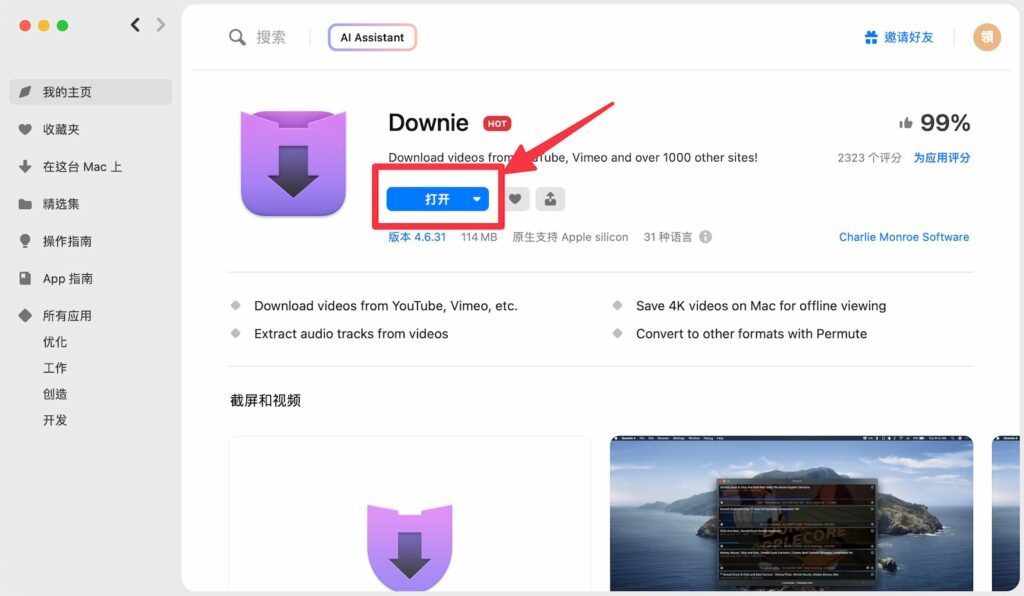
Task: Add Downie to favorites with heart button
Action: point(515,199)
